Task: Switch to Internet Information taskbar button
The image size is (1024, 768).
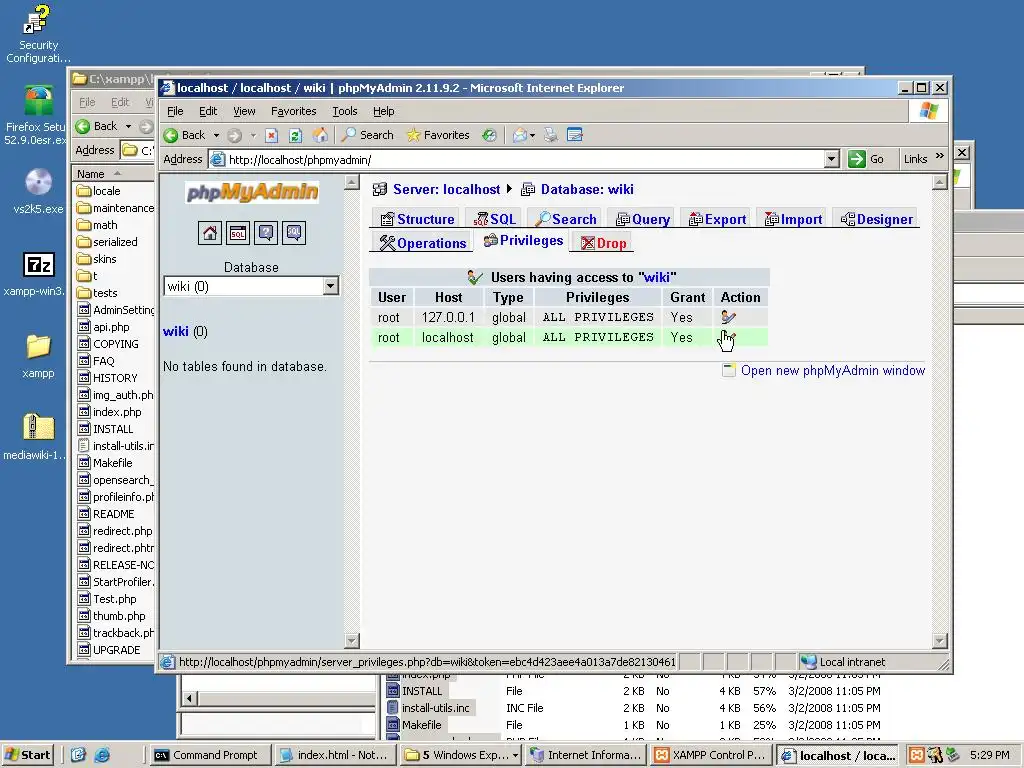Action: pyautogui.click(x=586, y=755)
